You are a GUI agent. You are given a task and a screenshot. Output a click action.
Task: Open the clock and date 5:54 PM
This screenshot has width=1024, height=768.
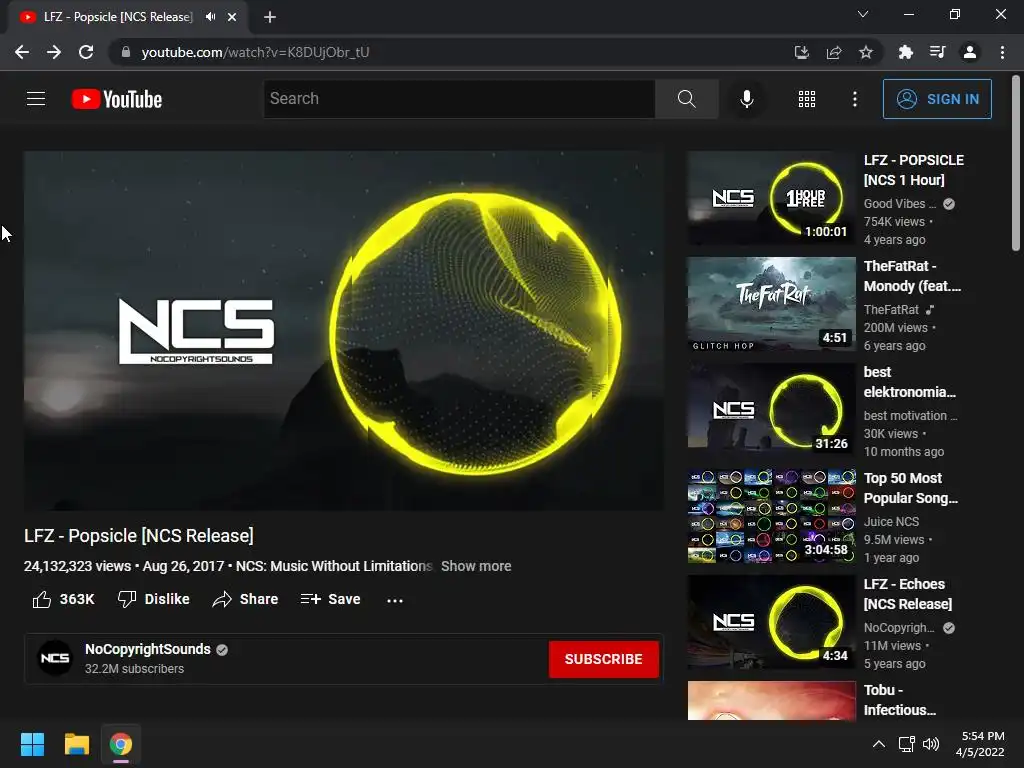point(980,744)
